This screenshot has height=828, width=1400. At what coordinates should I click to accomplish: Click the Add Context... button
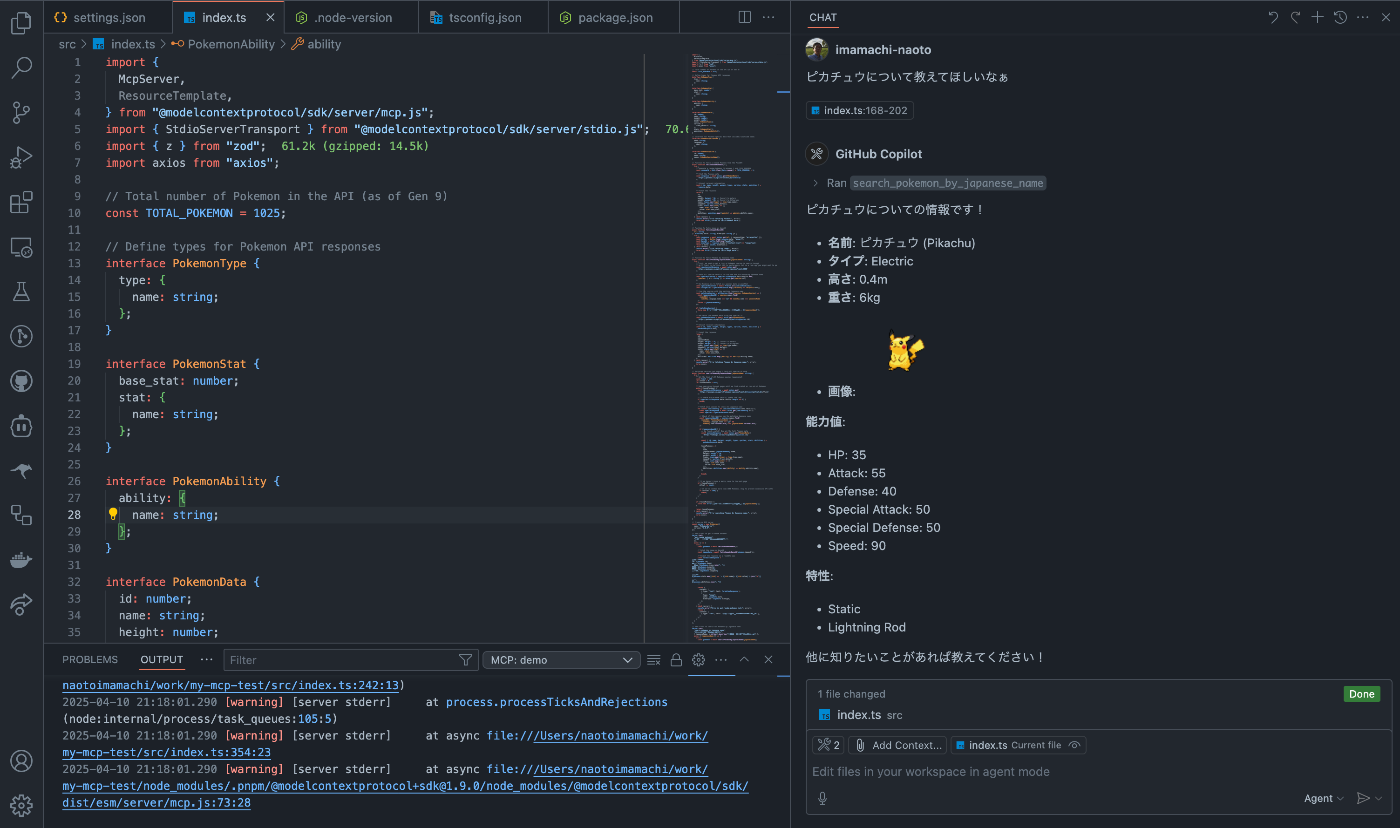coord(898,745)
